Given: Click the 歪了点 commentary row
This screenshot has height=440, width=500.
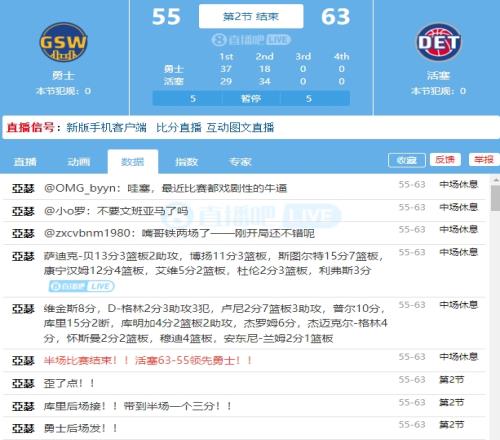Looking at the screenshot, I should 244,383.
